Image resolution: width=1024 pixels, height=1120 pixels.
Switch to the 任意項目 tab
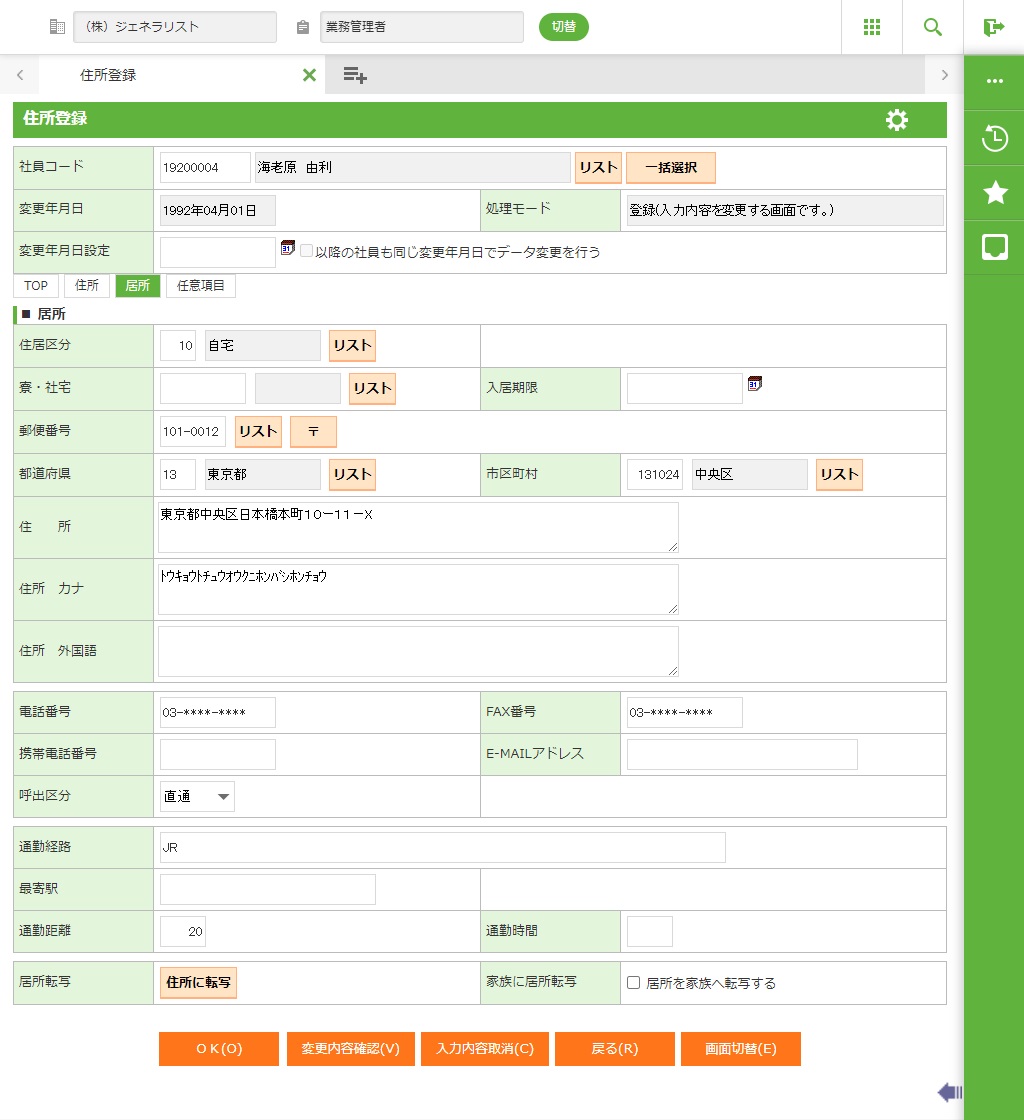tap(201, 286)
